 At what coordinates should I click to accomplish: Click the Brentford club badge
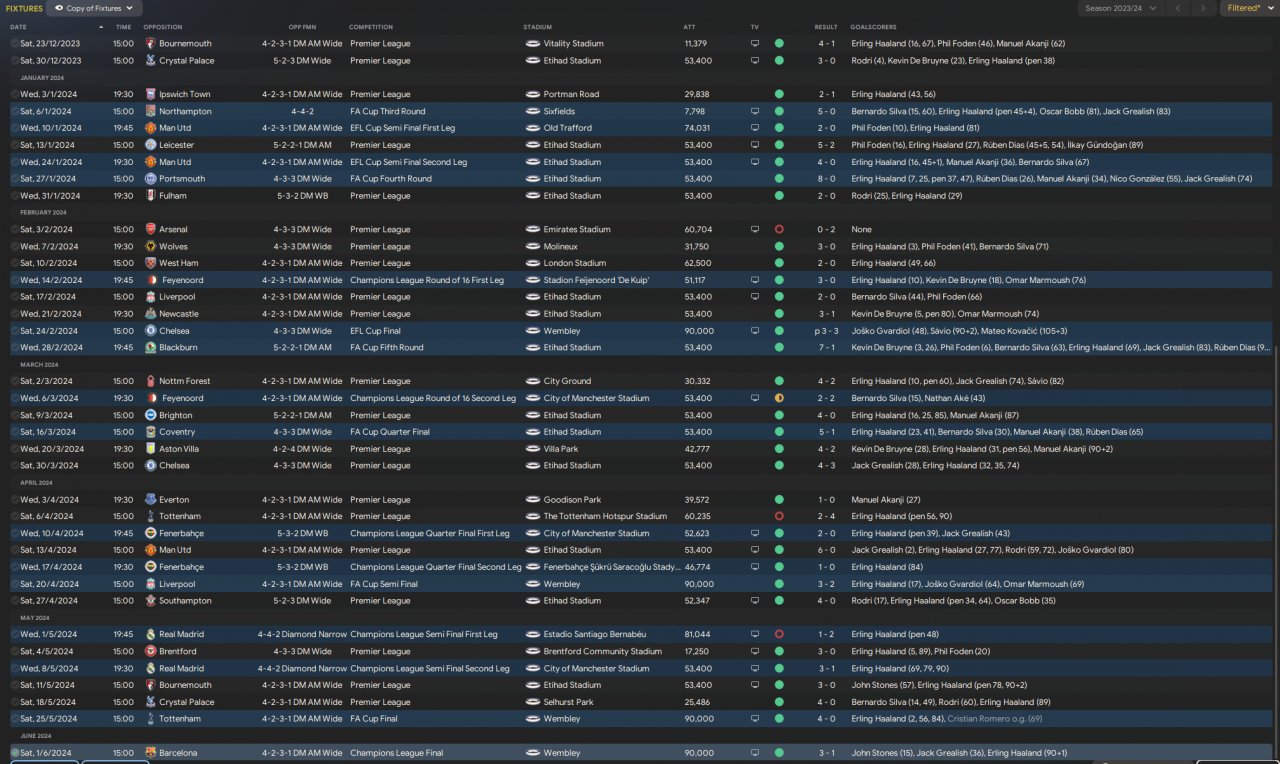[150, 651]
